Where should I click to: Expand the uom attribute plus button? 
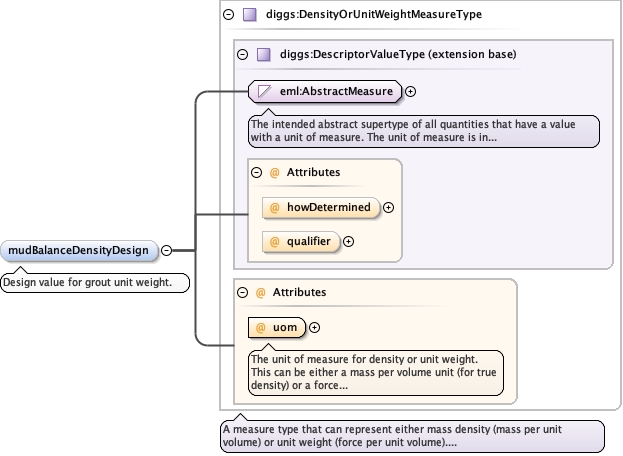[314, 326]
